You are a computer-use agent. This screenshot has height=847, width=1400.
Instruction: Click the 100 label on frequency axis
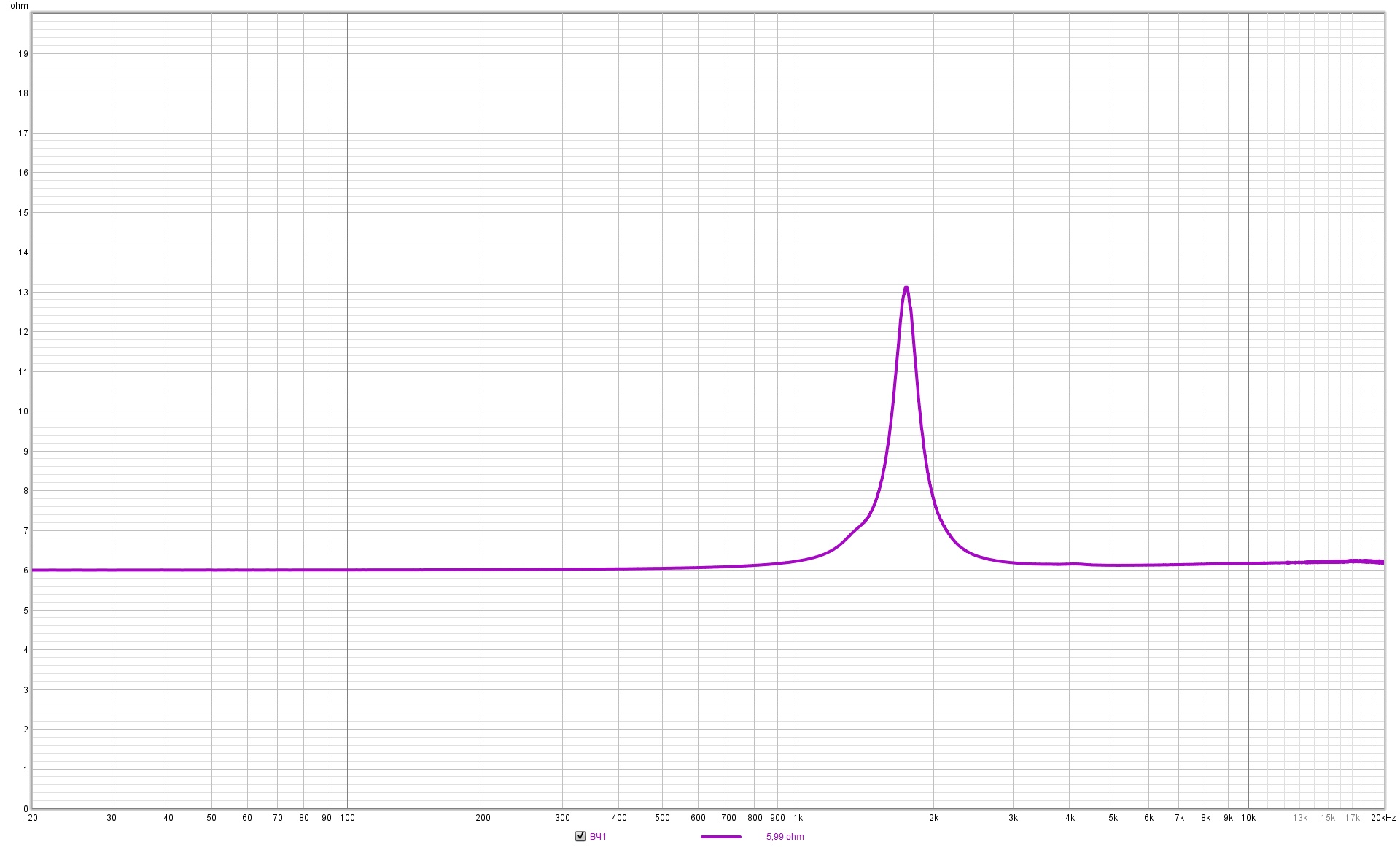click(x=347, y=818)
